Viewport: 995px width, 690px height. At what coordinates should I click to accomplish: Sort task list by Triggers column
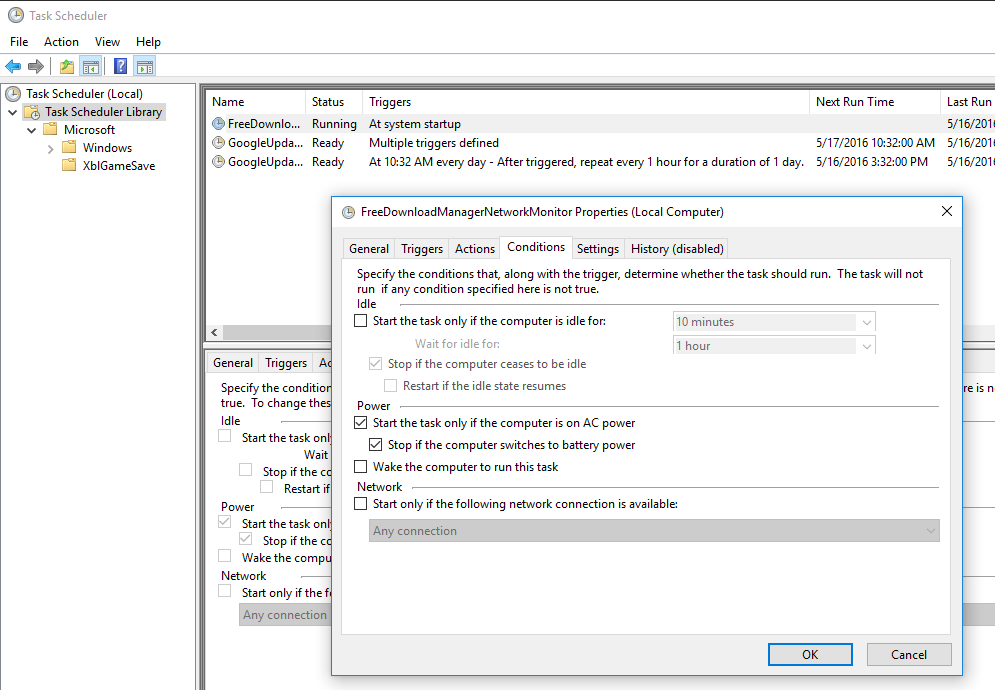(x=586, y=102)
